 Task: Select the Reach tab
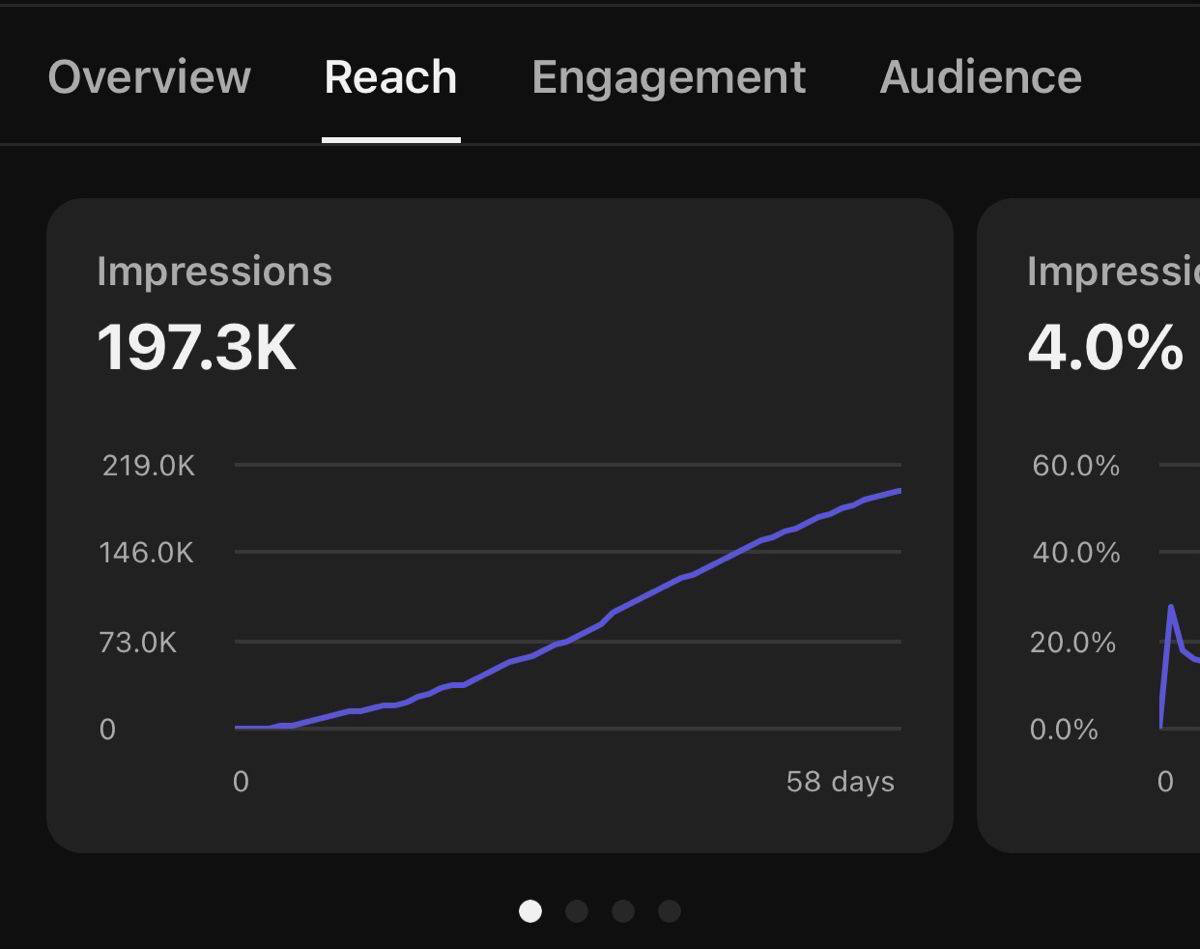[391, 77]
